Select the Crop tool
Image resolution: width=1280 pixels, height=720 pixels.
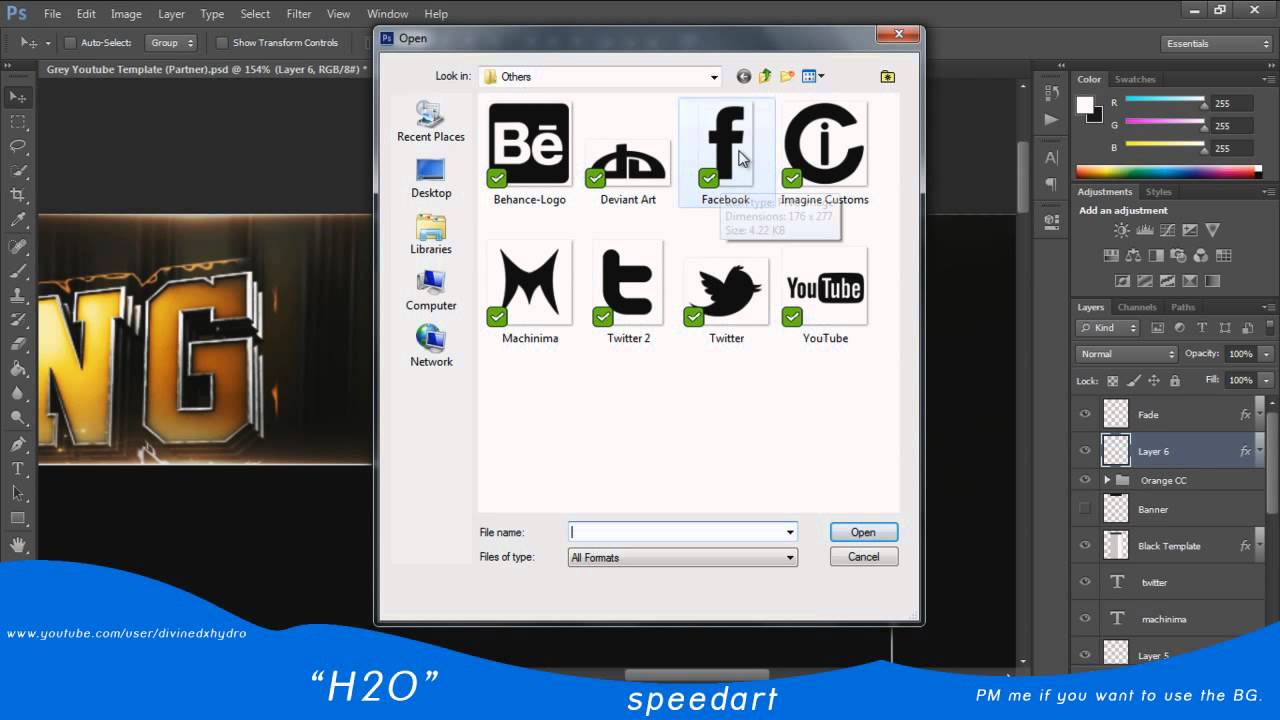pos(18,195)
